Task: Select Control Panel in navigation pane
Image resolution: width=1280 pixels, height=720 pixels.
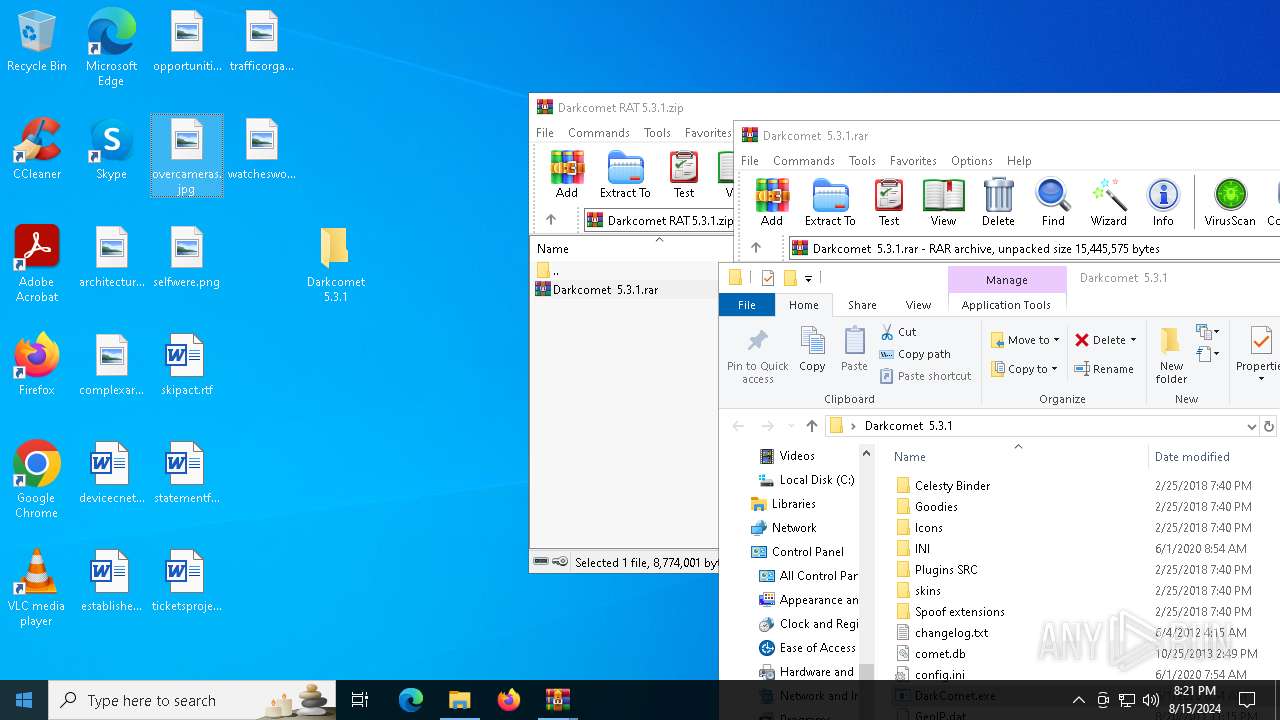Action: 797,552
